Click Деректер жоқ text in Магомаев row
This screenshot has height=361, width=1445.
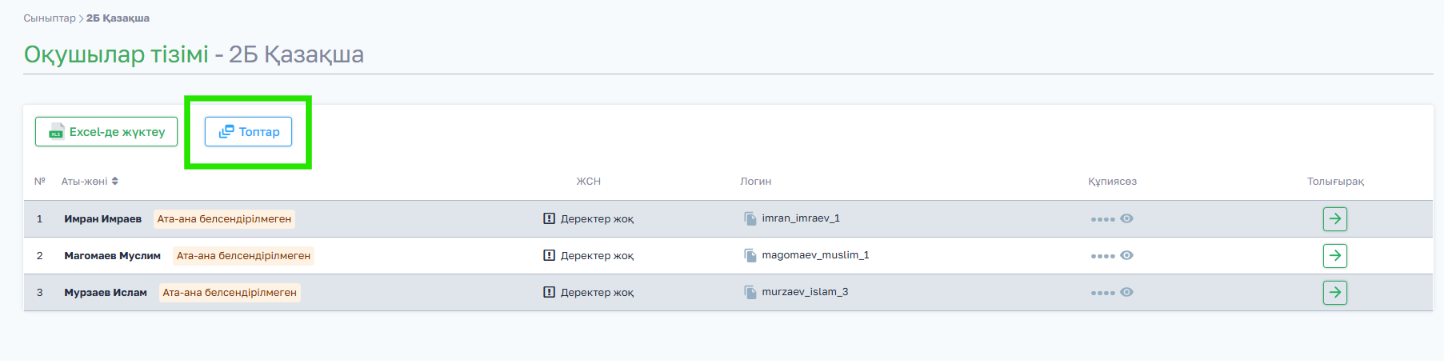coord(597,255)
